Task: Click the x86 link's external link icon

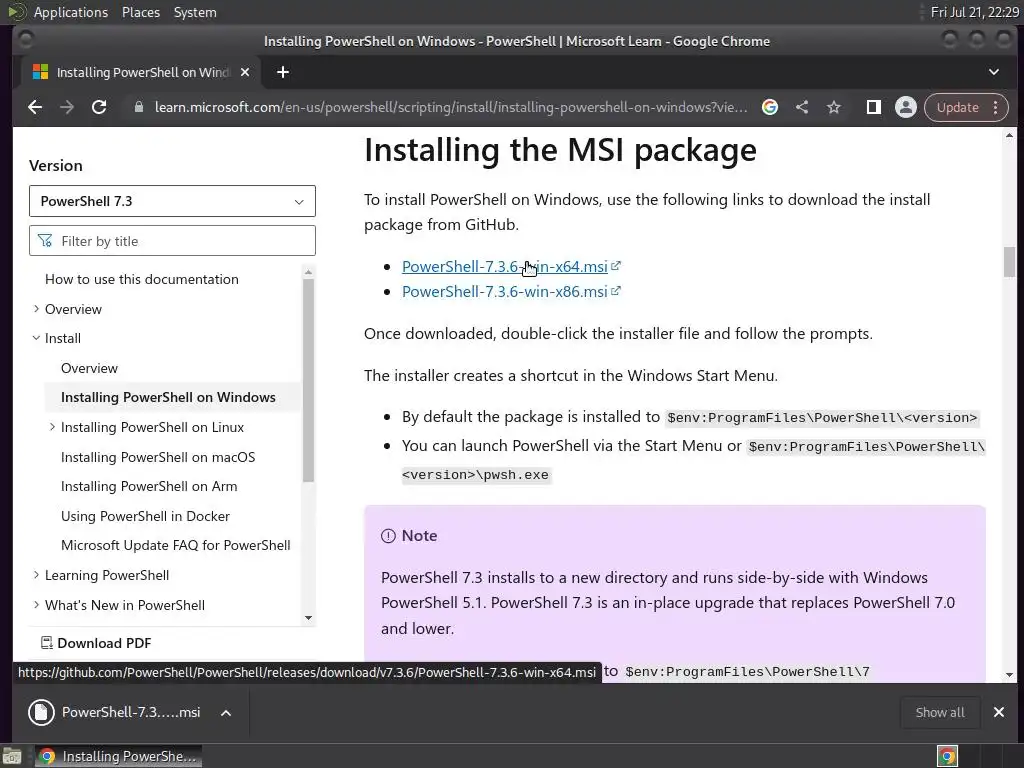Action: pos(616,291)
